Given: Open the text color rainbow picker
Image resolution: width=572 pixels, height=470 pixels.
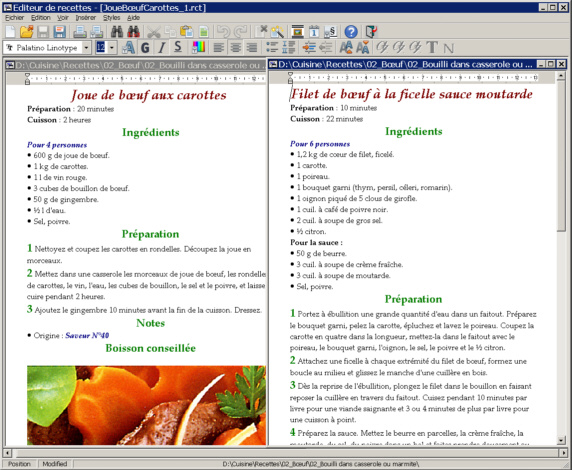Looking at the screenshot, I should coord(198,47).
